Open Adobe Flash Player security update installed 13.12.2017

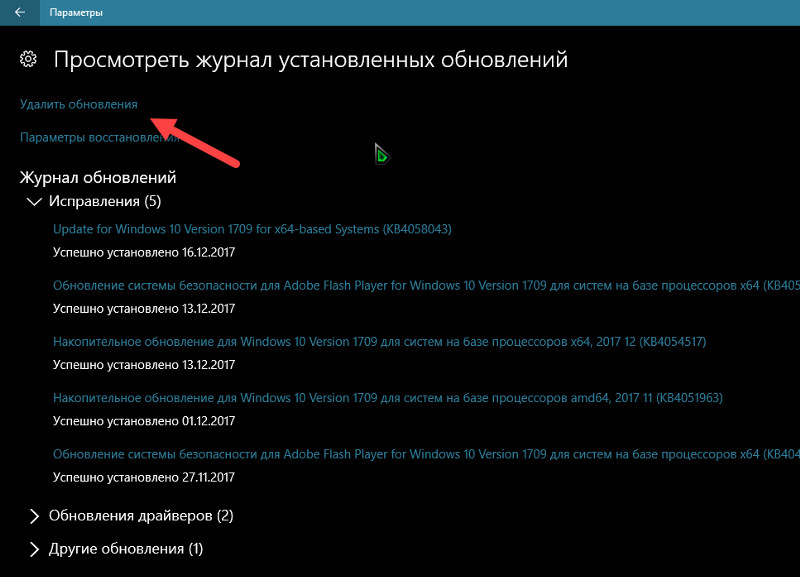[x=426, y=286]
